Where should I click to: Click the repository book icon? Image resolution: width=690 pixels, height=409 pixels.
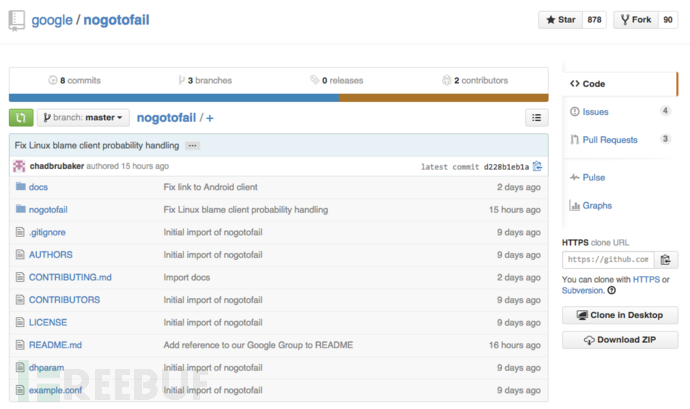17,21
